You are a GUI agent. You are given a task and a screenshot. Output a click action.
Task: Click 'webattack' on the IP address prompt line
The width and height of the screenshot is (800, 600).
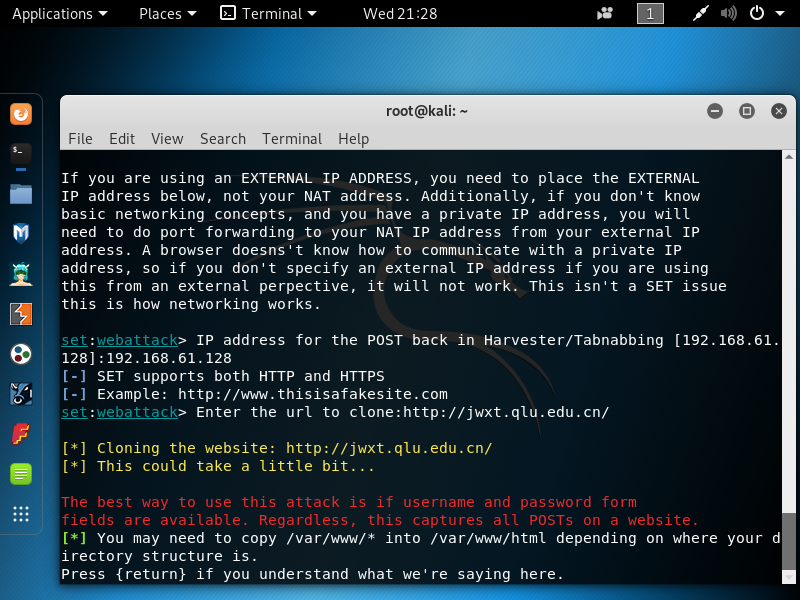click(x=137, y=340)
